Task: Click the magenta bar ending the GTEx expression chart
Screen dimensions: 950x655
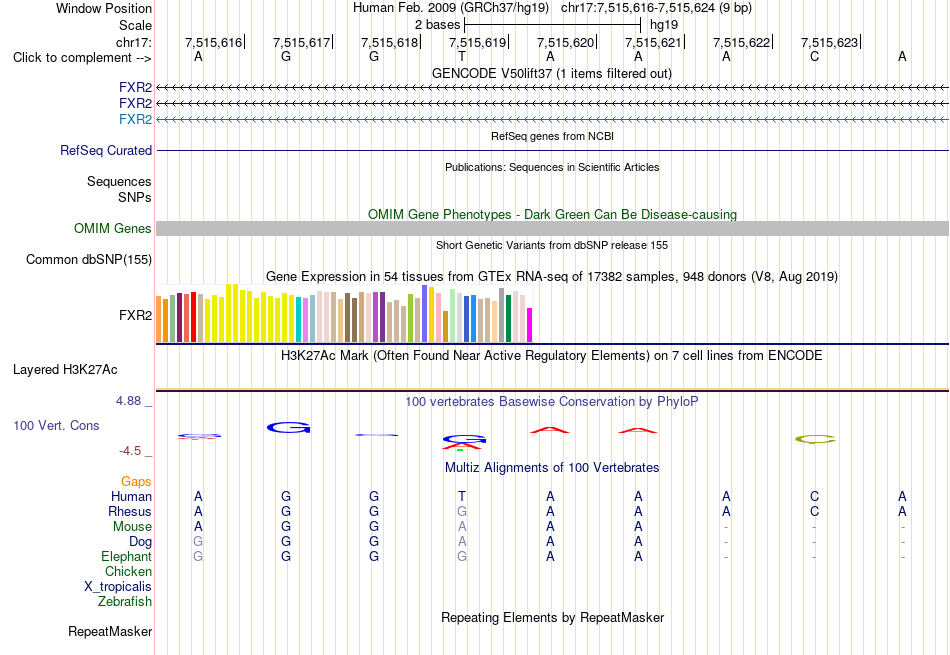Action: coord(530,325)
